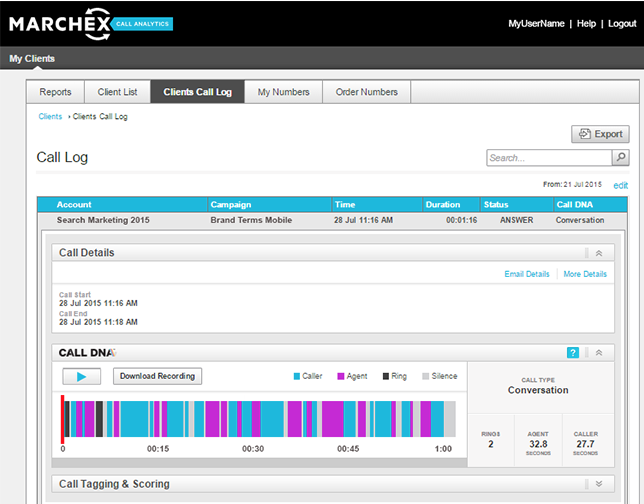Open Call DNA help question mark

pyautogui.click(x=573, y=352)
